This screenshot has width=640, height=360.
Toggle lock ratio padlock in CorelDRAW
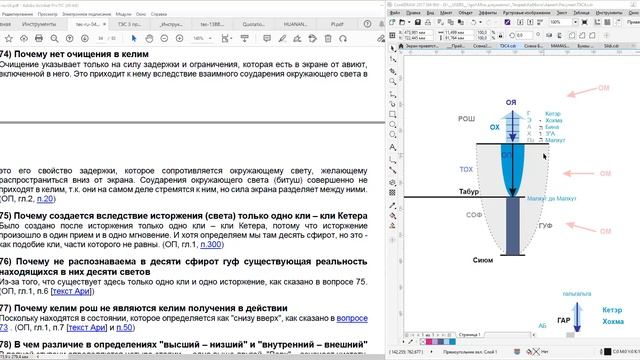click(x=500, y=35)
